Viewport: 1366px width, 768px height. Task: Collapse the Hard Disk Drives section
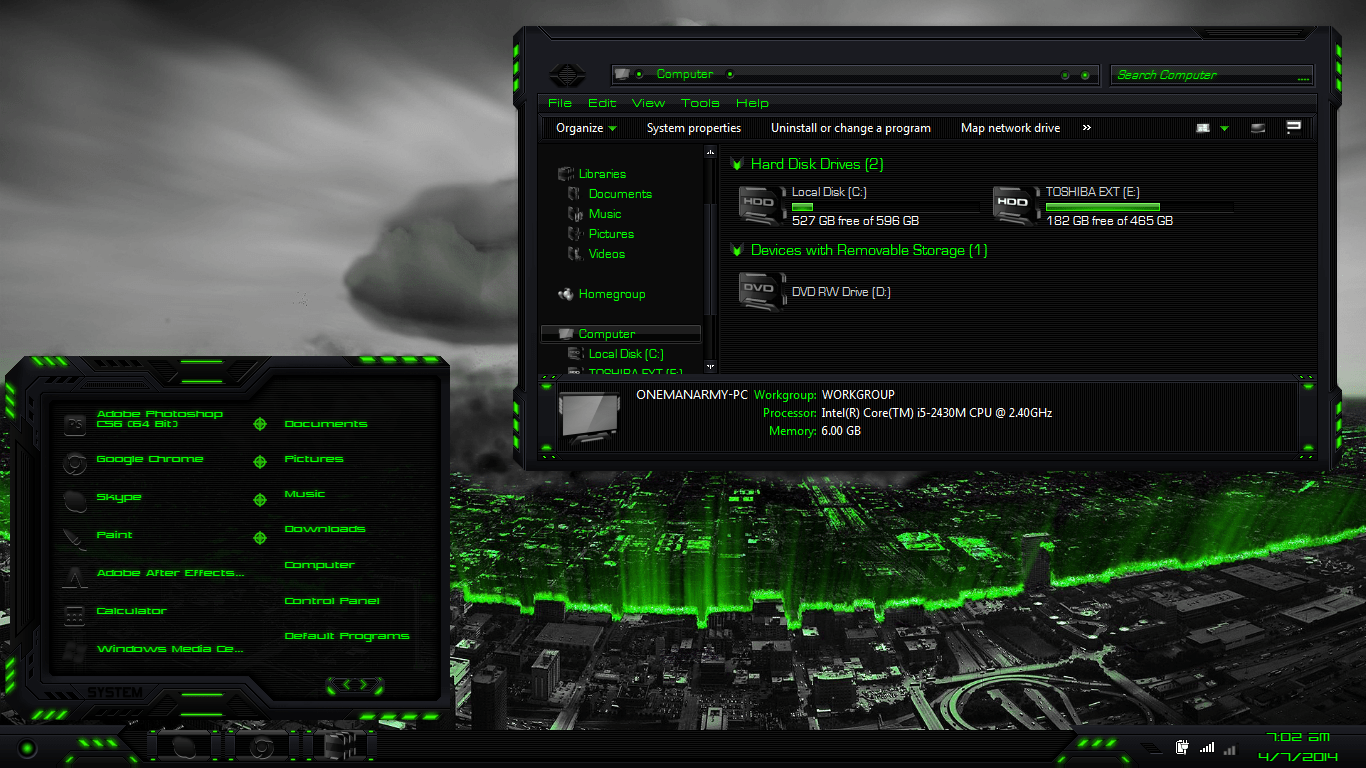tap(738, 164)
